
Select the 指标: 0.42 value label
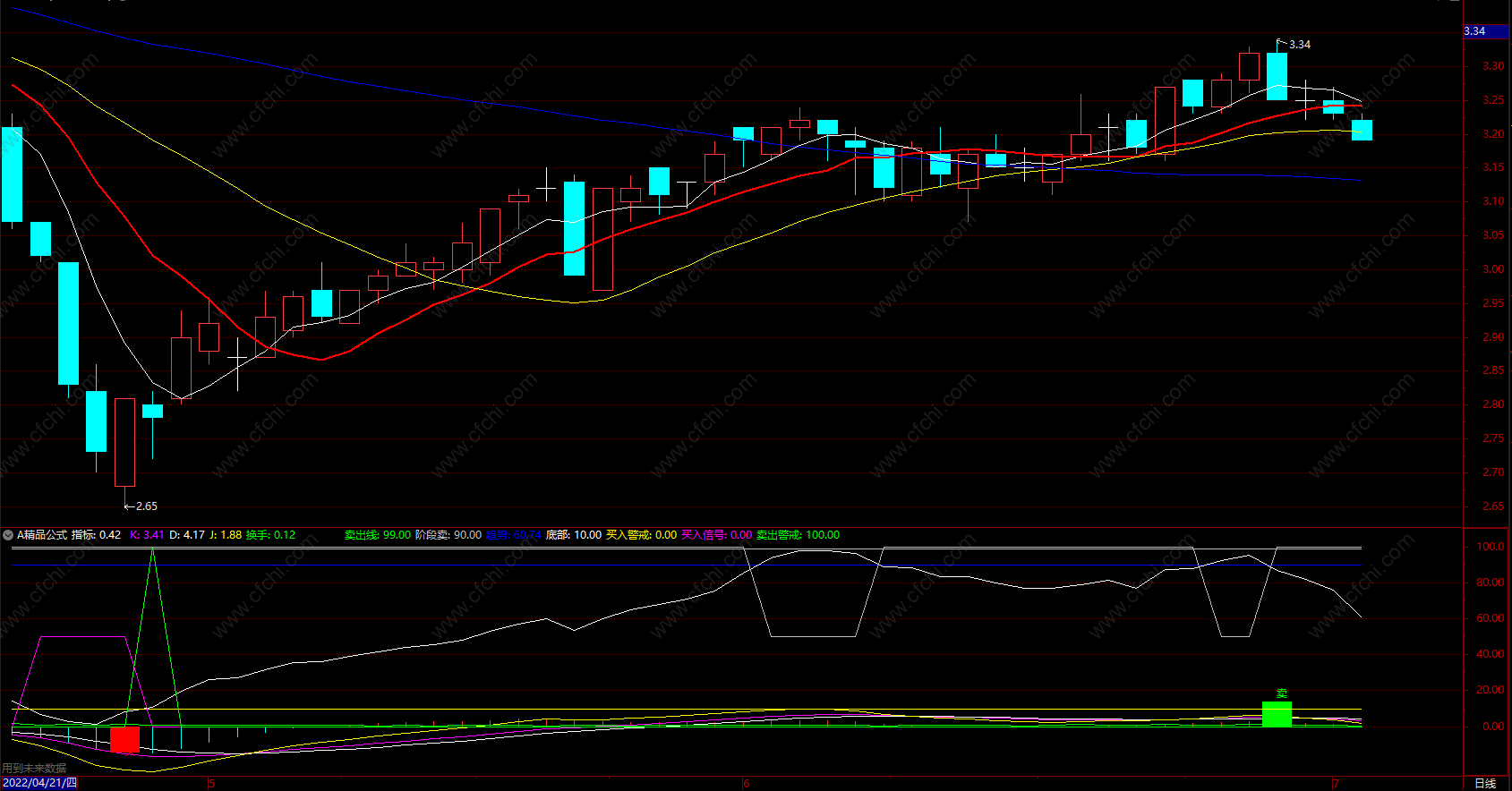point(97,535)
